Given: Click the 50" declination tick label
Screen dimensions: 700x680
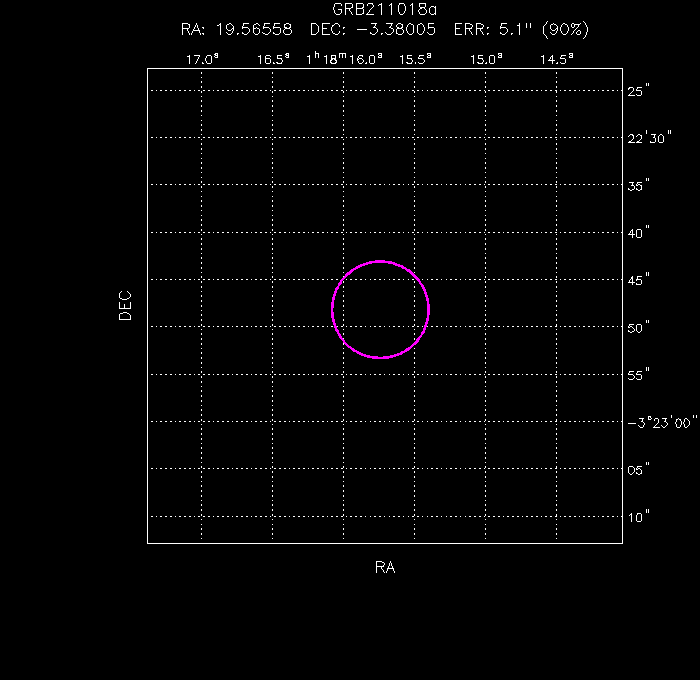Looking at the screenshot, I should click(638, 328).
